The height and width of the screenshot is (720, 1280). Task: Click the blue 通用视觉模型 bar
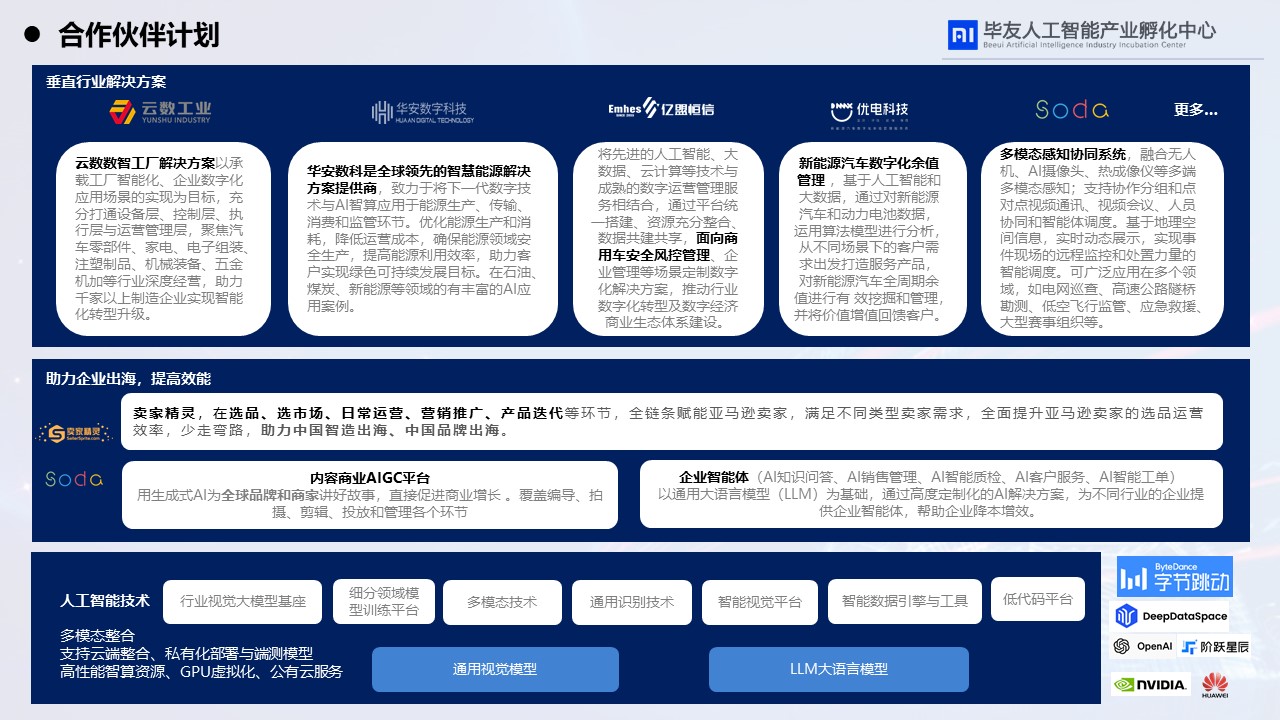click(495, 669)
